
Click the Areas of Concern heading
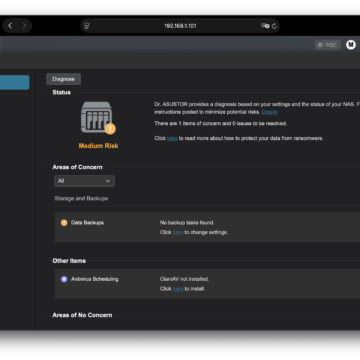(77, 167)
